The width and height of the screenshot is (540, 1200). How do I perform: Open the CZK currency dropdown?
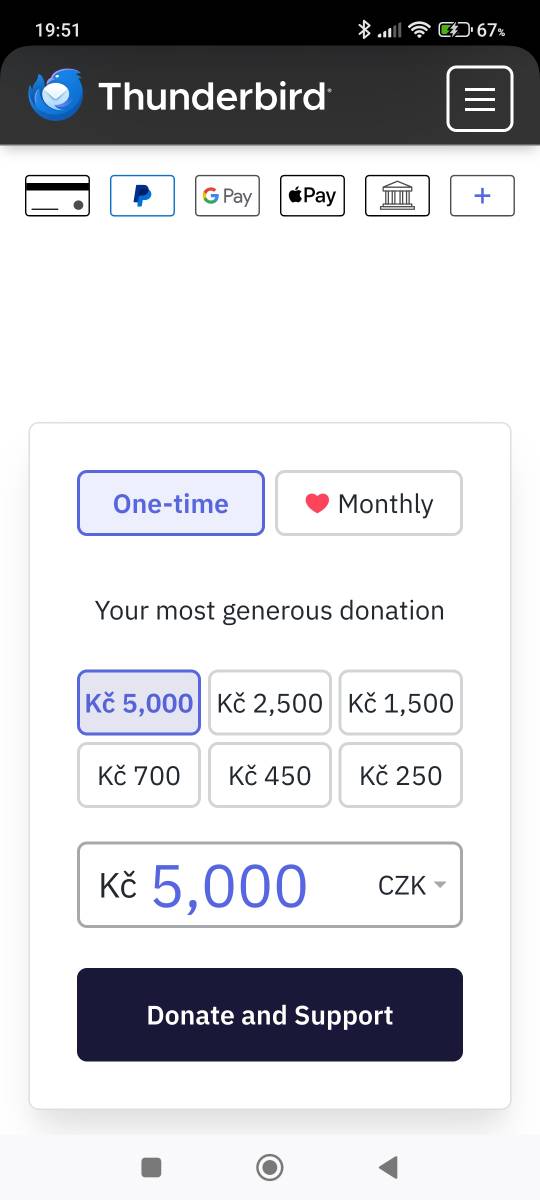point(412,885)
